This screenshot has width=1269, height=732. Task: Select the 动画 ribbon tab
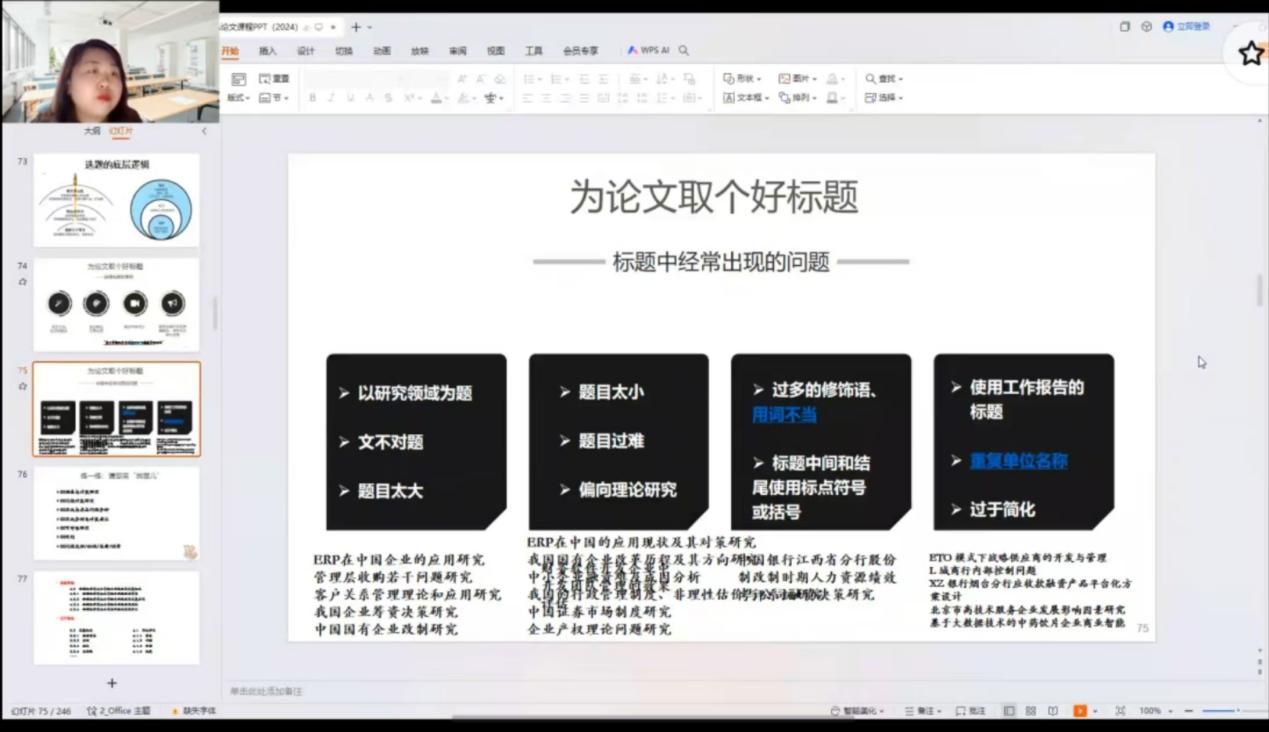382,51
